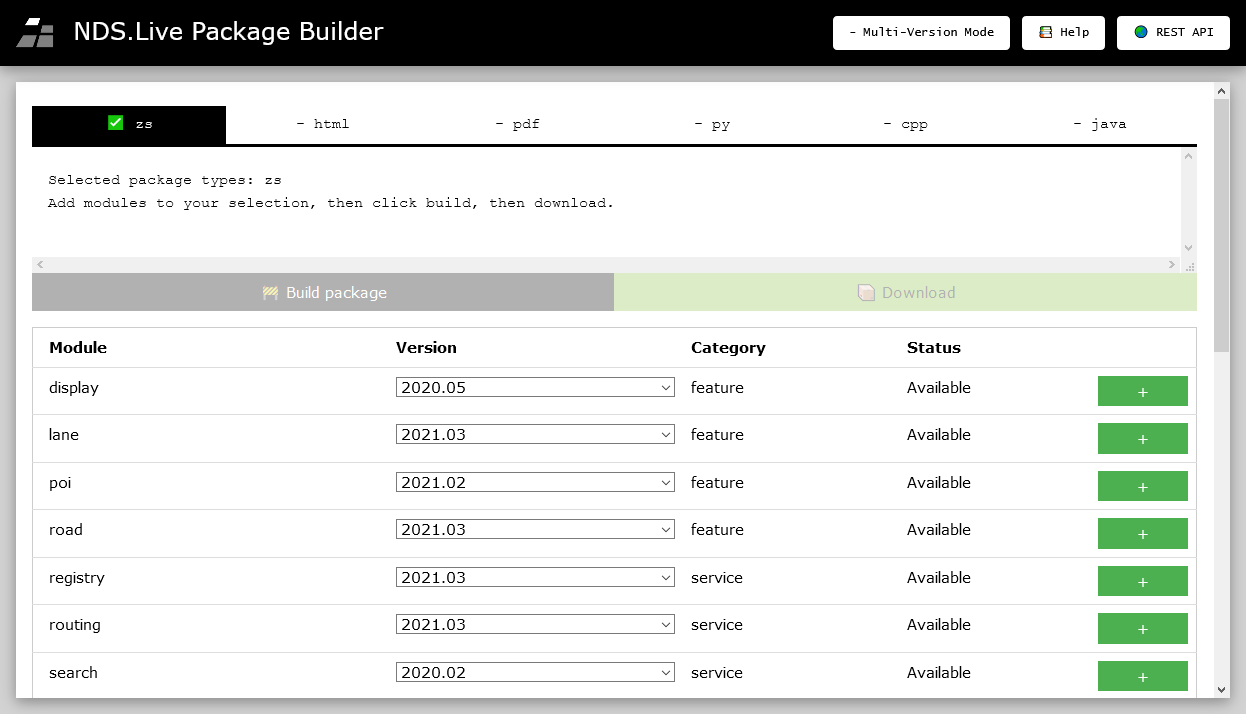
Task: Add the registry module with plus
Action: click(1143, 581)
